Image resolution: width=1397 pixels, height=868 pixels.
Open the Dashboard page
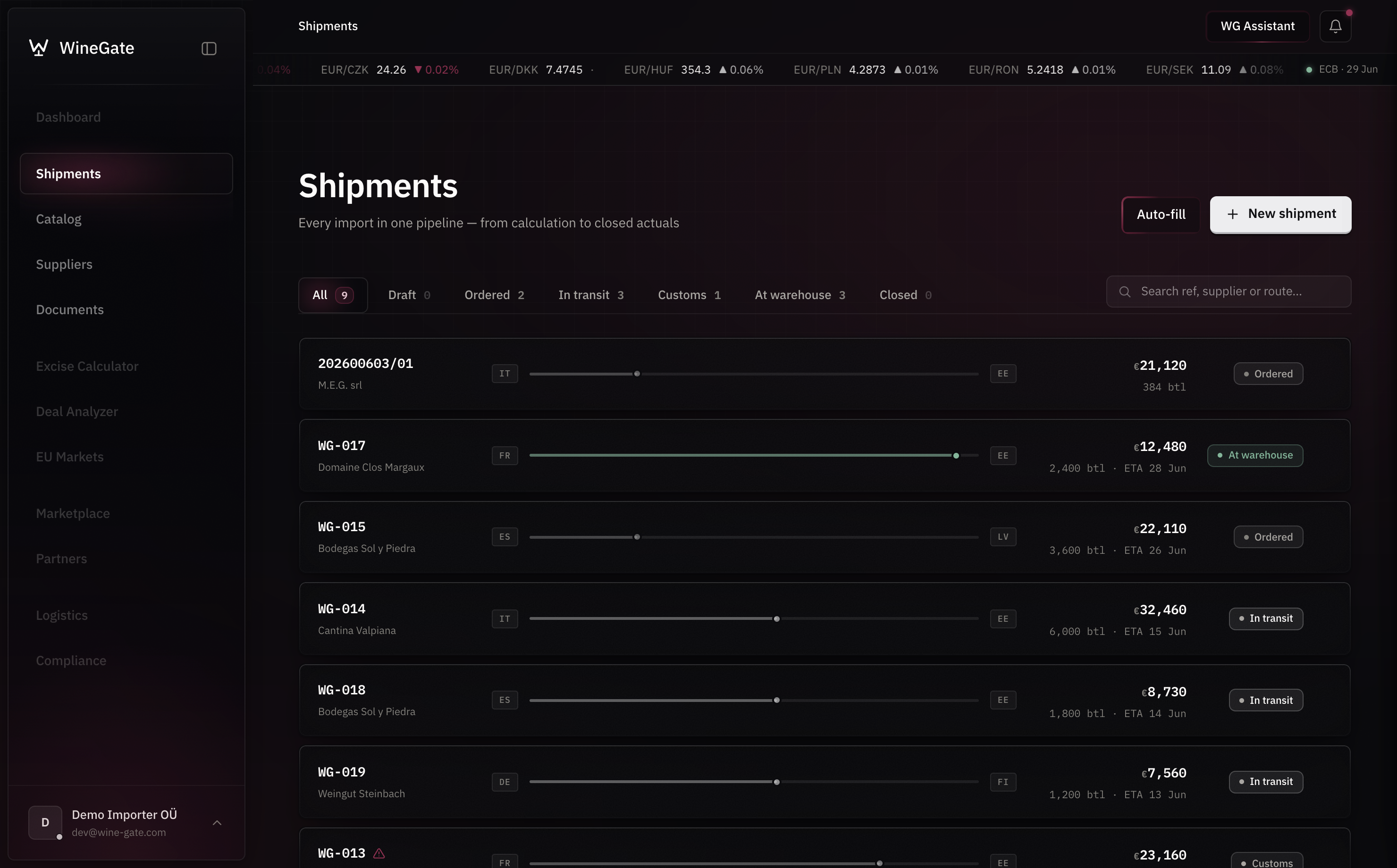(68, 117)
